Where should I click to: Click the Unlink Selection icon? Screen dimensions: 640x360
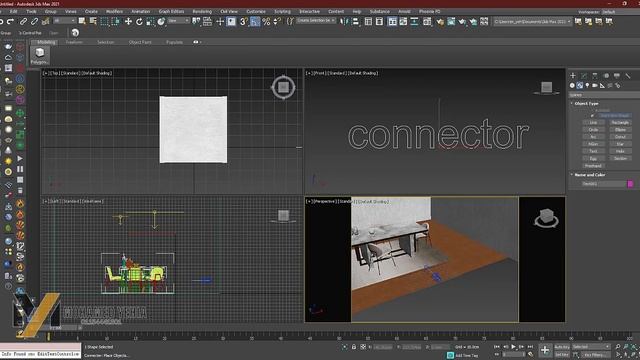tap(34, 21)
